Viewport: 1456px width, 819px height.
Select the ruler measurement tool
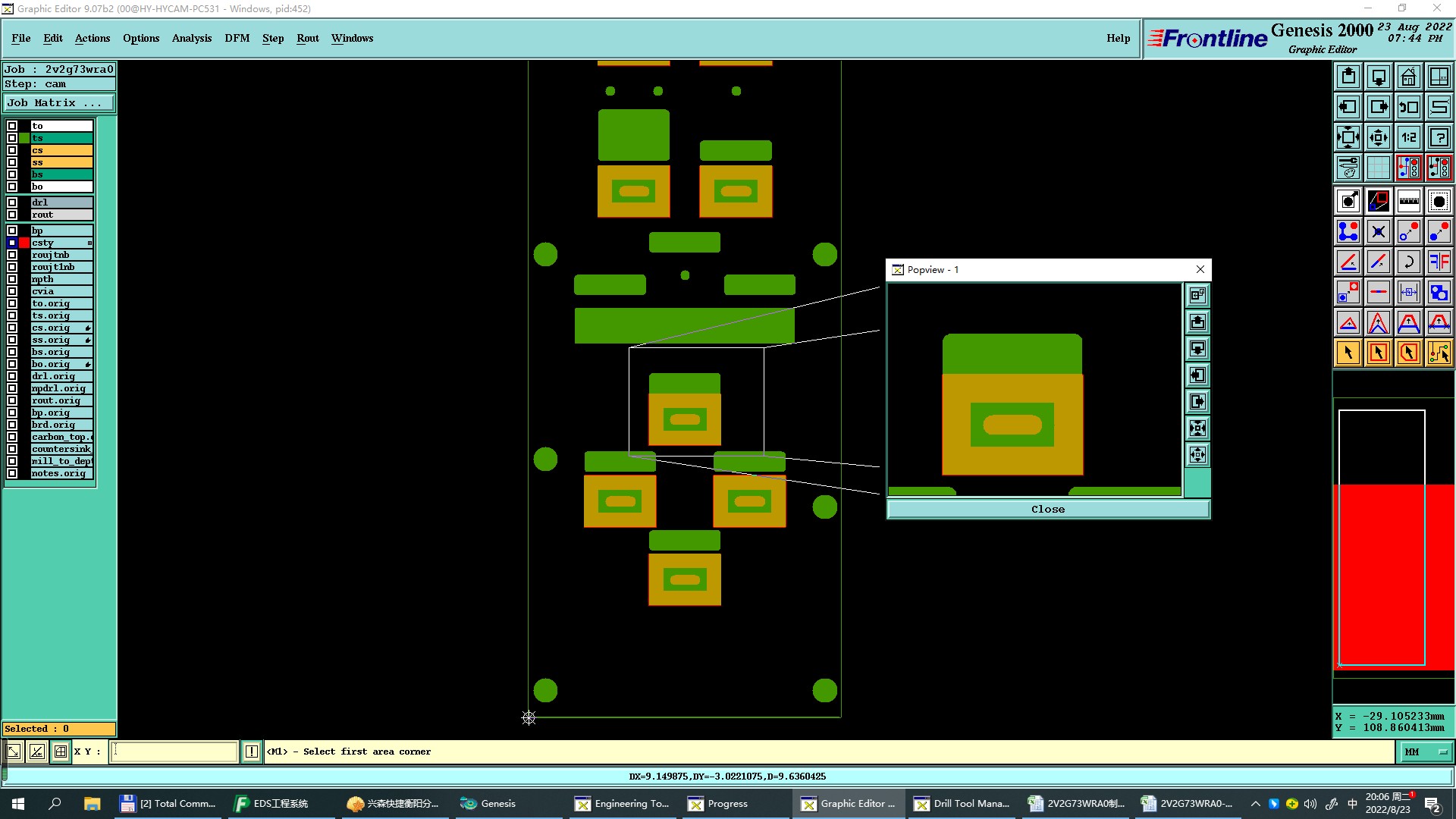point(1408,201)
